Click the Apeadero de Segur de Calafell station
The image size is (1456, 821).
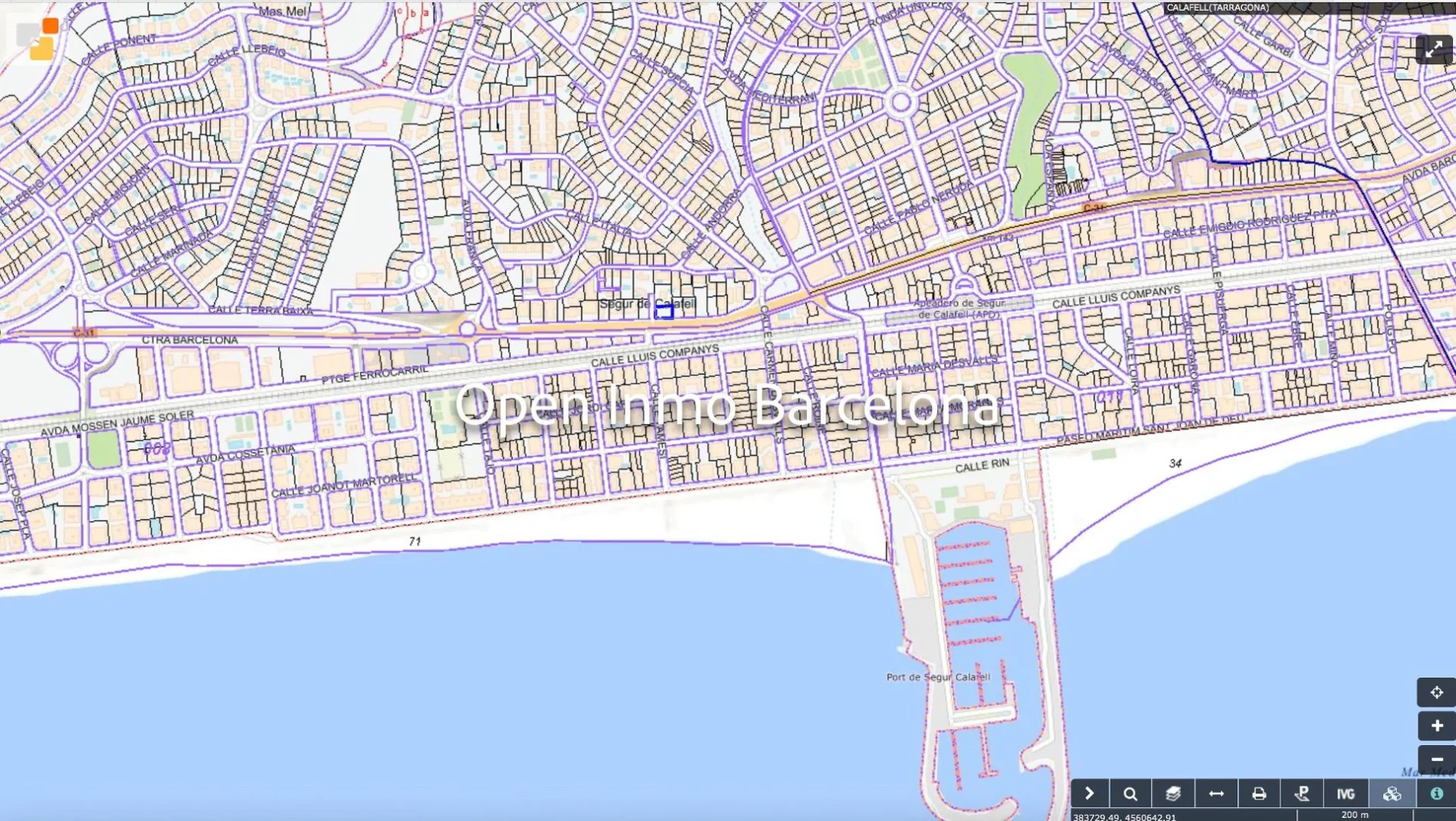(x=959, y=309)
